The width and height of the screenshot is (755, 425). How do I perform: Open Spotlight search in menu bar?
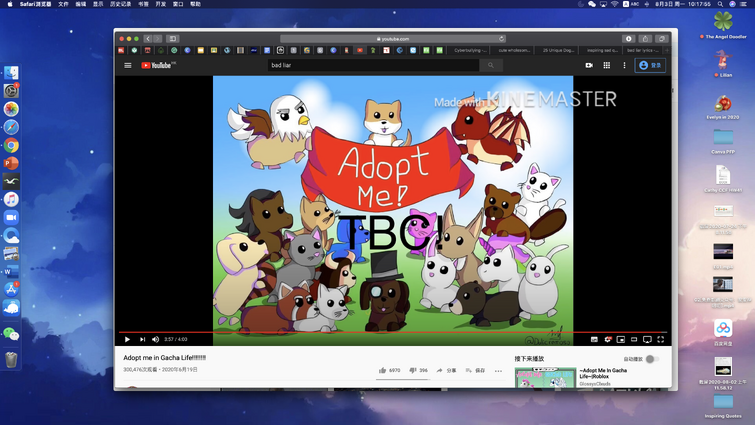(x=720, y=4)
